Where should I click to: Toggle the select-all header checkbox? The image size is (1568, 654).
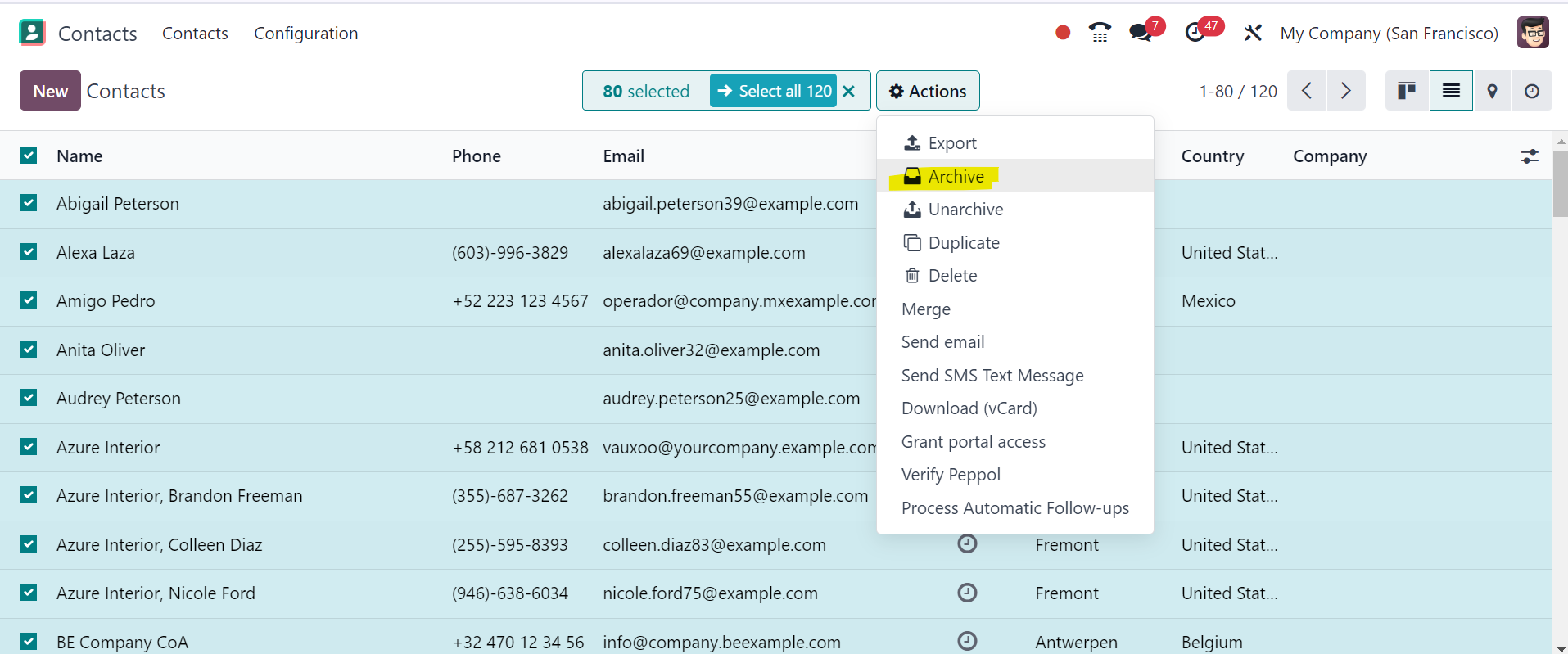29,156
